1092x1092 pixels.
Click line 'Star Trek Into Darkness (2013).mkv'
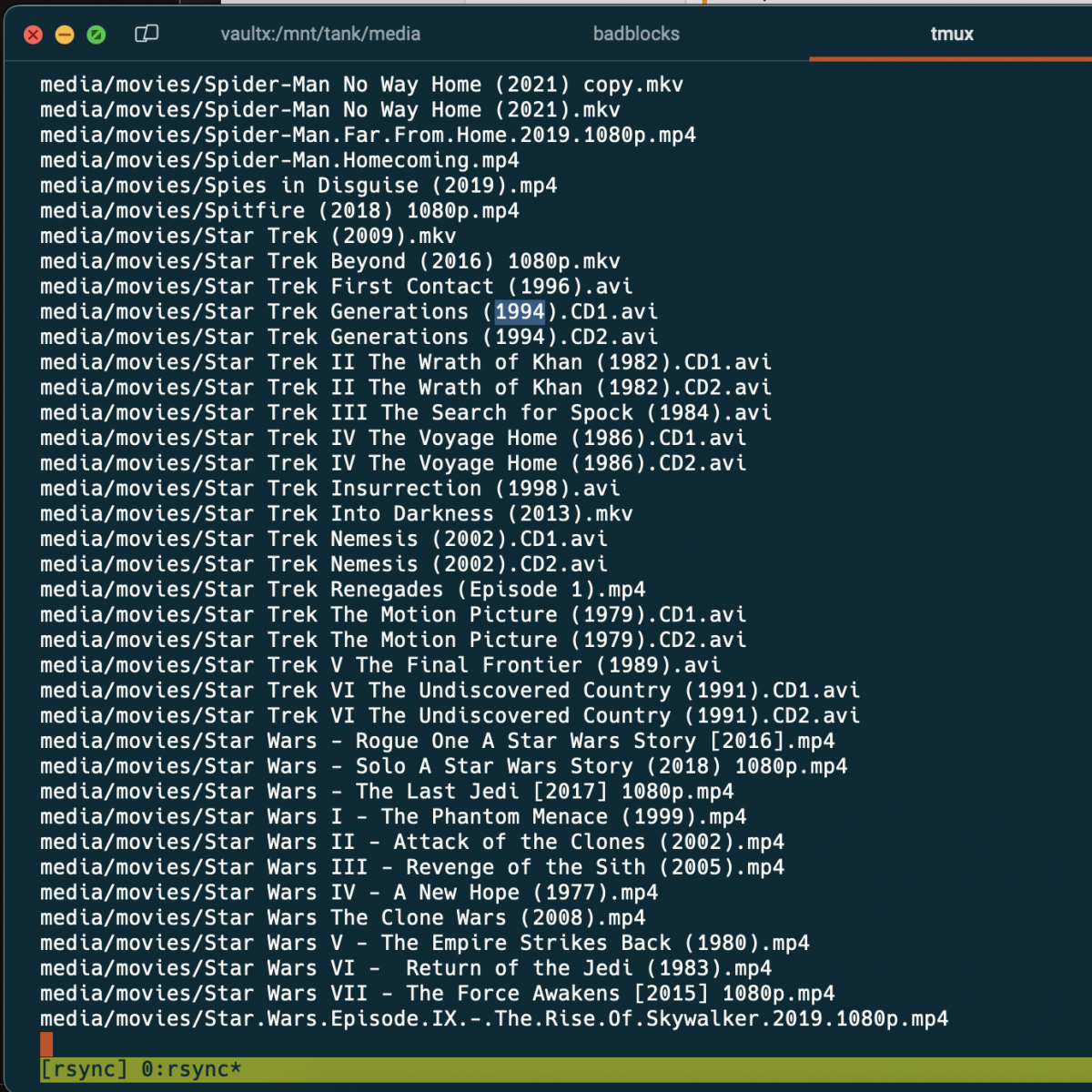[x=337, y=514]
